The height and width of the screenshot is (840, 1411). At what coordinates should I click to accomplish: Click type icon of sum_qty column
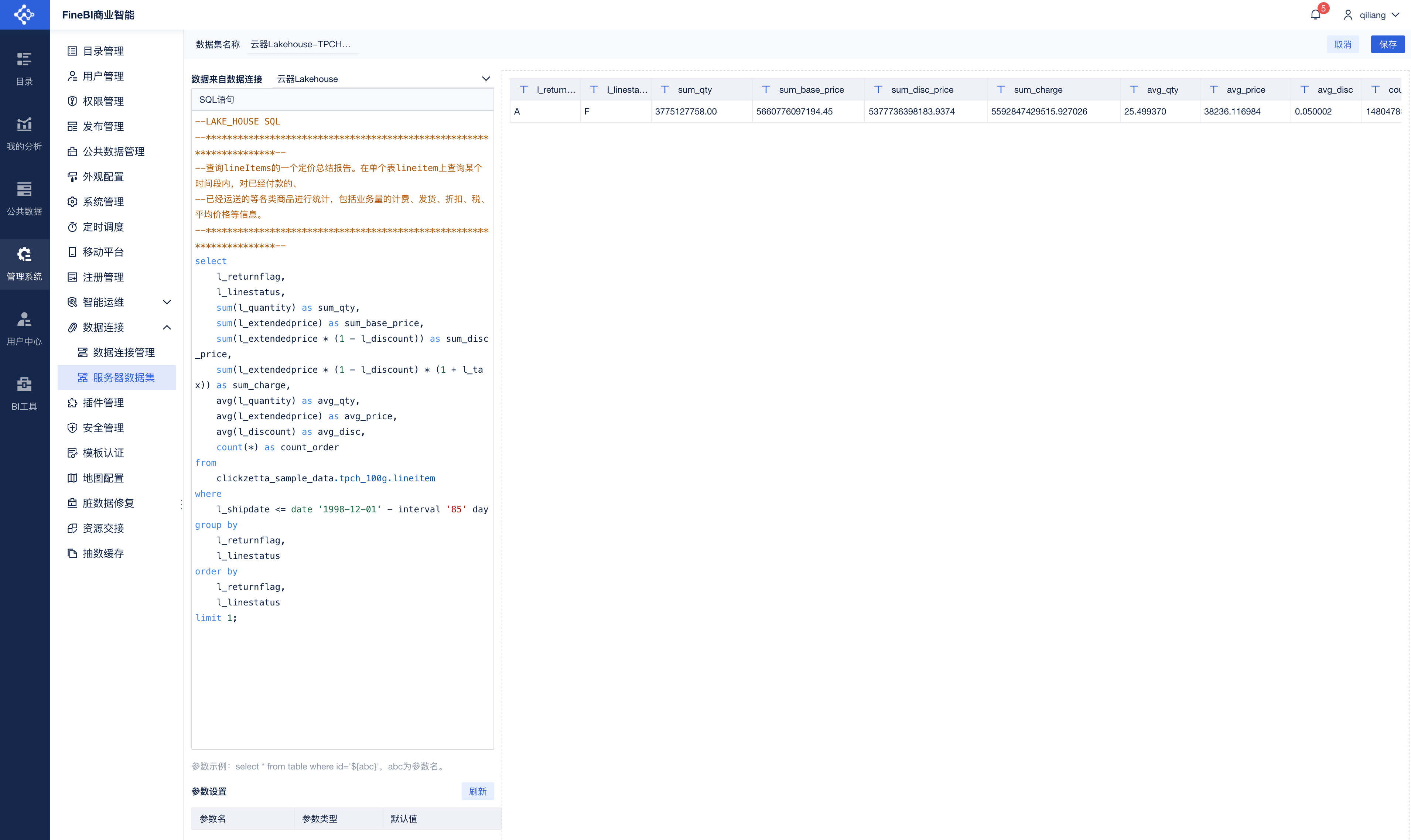point(664,89)
